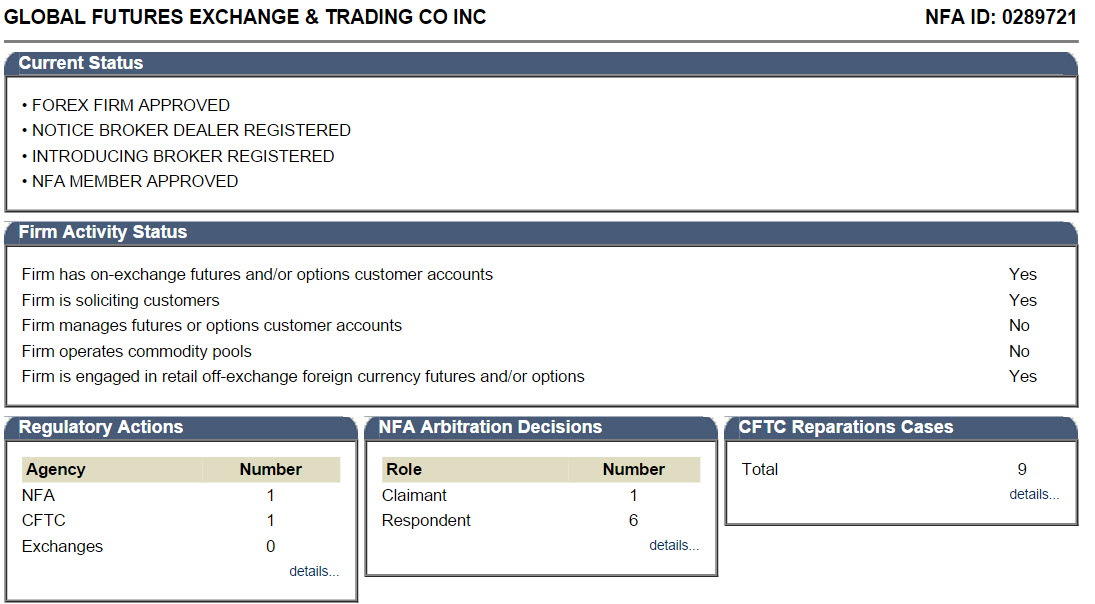Open NFA Arbitration Decisions details link
The width and height of the screenshot is (1095, 604).
pyautogui.click(x=674, y=545)
